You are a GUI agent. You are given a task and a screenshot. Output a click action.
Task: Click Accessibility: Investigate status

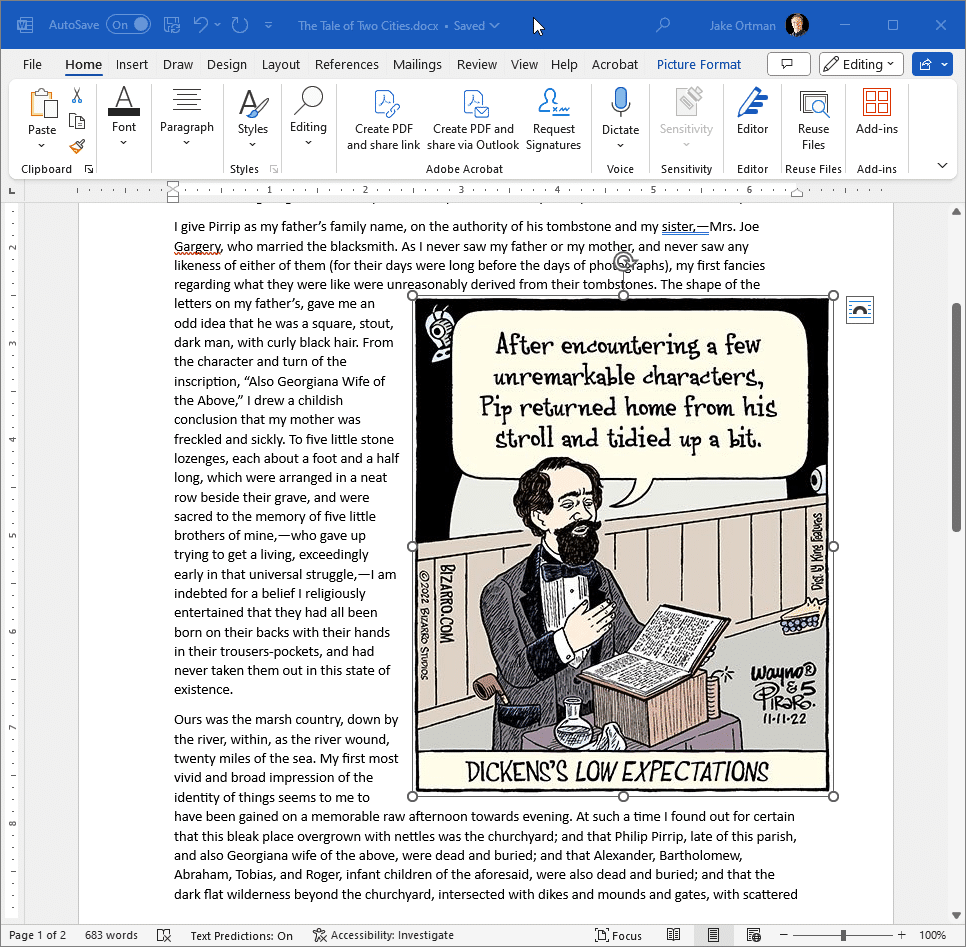pos(383,935)
